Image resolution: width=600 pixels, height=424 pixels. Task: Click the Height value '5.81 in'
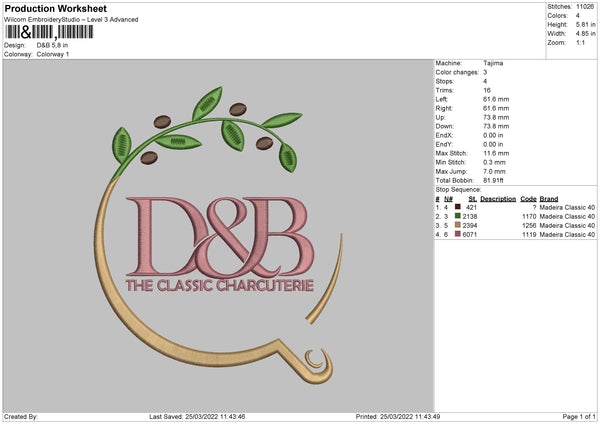tap(585, 24)
